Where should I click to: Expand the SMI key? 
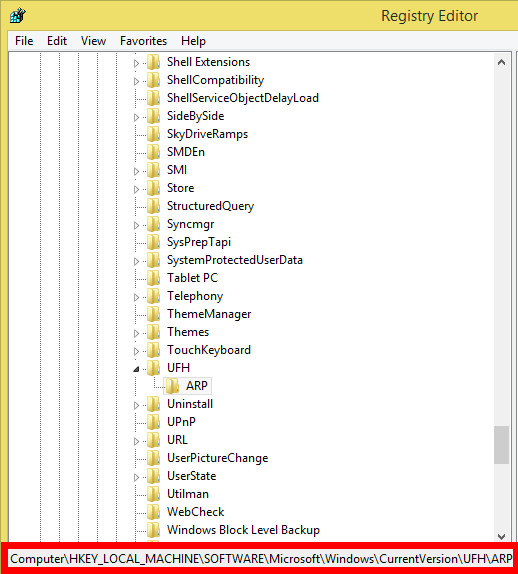136,171
